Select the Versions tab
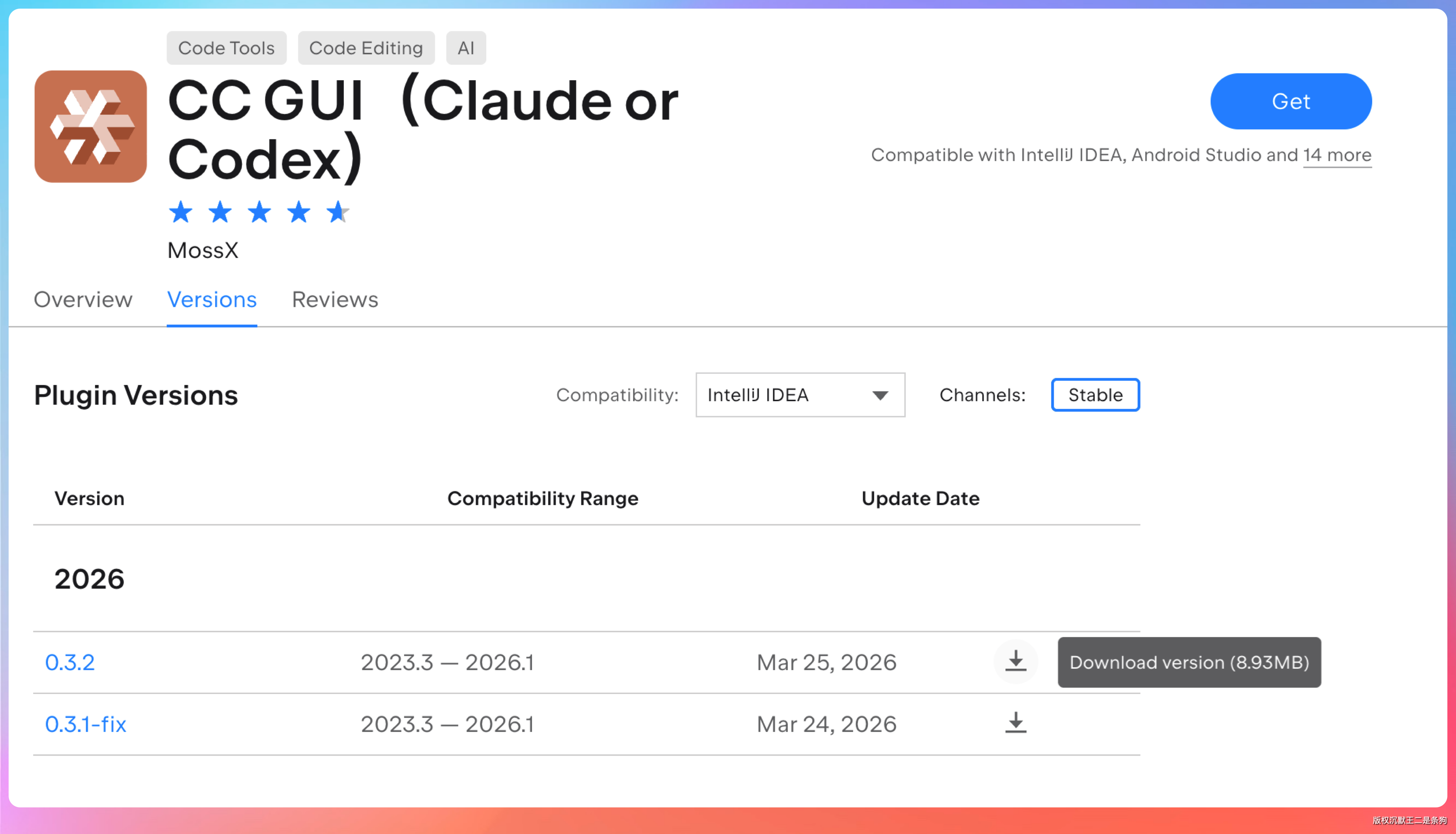 pos(211,299)
